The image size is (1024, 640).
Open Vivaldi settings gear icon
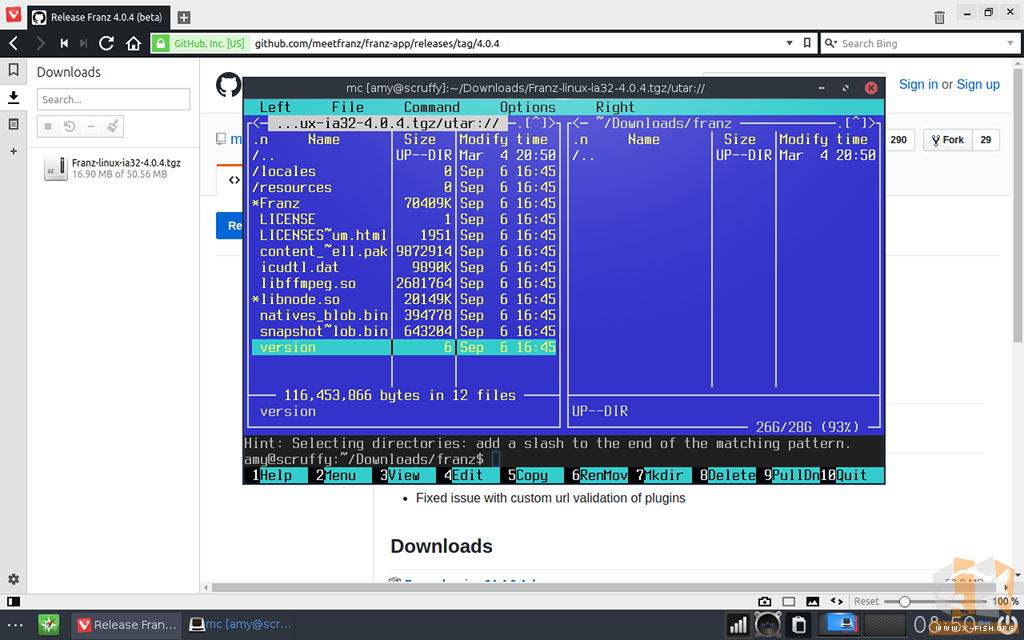pyautogui.click(x=13, y=579)
